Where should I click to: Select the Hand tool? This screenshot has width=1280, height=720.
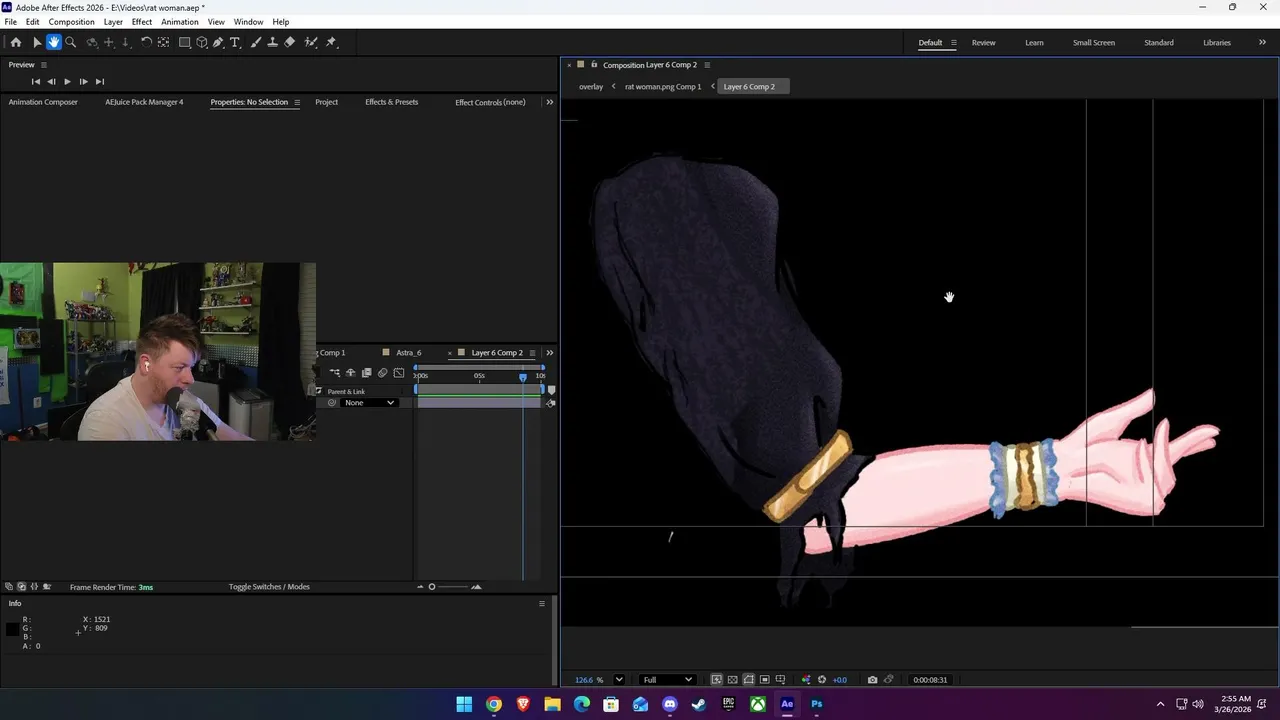pyautogui.click(x=54, y=42)
